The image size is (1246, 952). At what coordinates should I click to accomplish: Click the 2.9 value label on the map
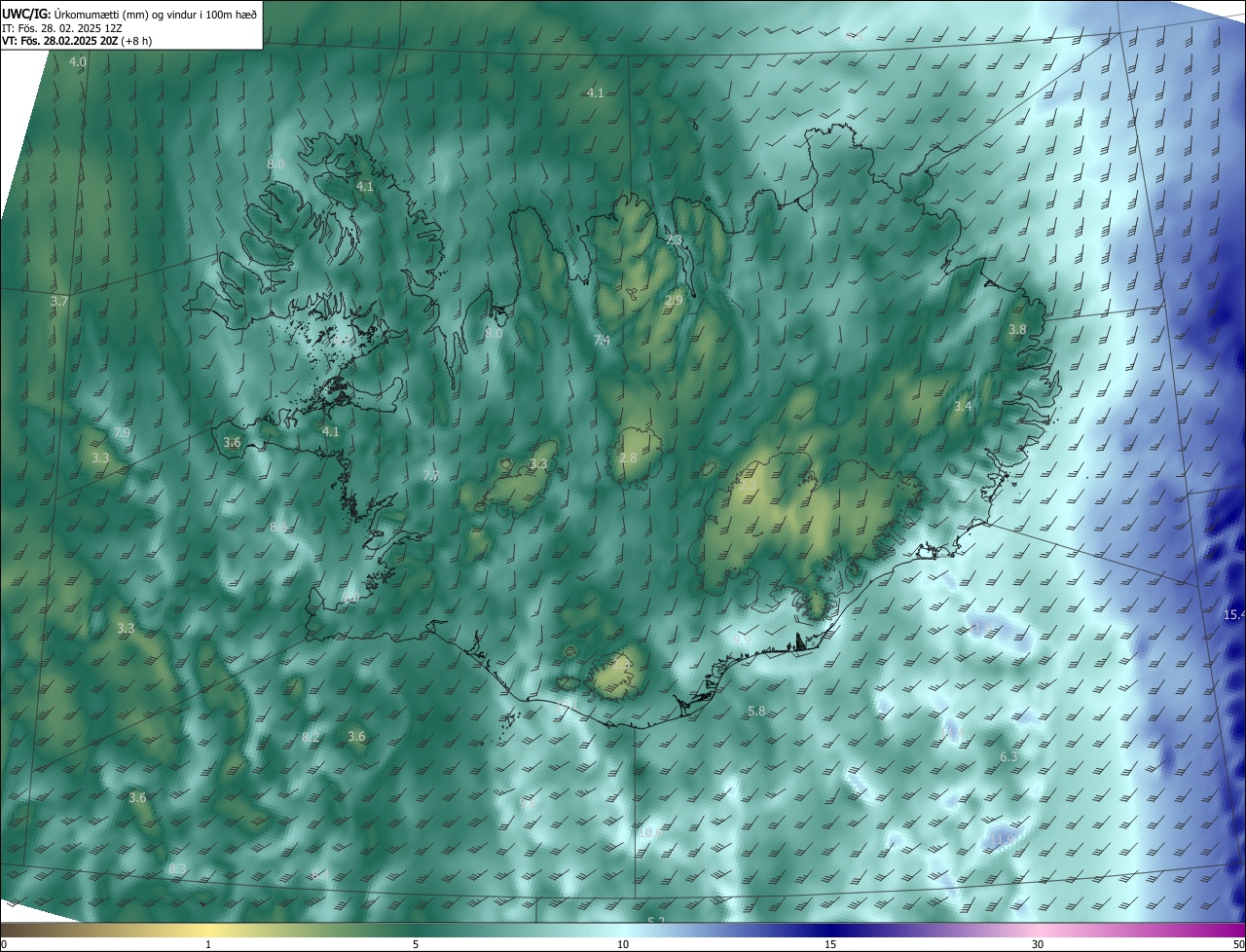[x=674, y=301]
